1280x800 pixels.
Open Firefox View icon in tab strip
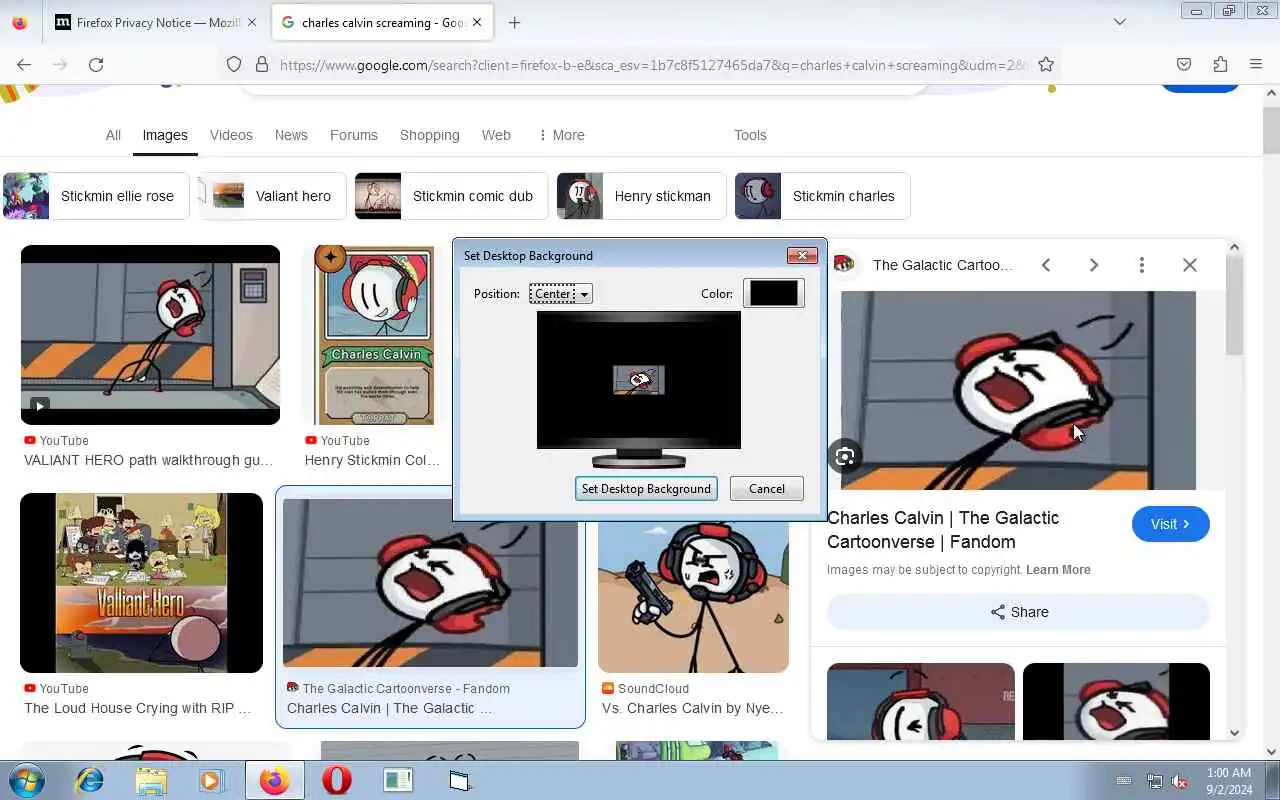click(20, 22)
